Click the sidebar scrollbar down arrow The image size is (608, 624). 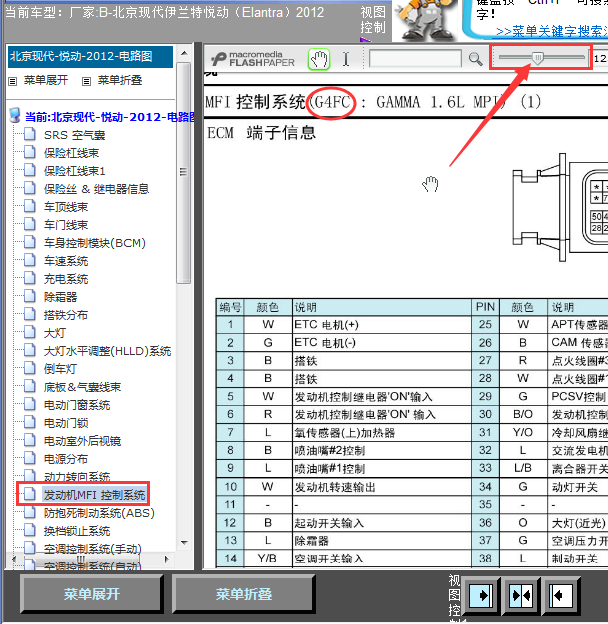tap(184, 542)
